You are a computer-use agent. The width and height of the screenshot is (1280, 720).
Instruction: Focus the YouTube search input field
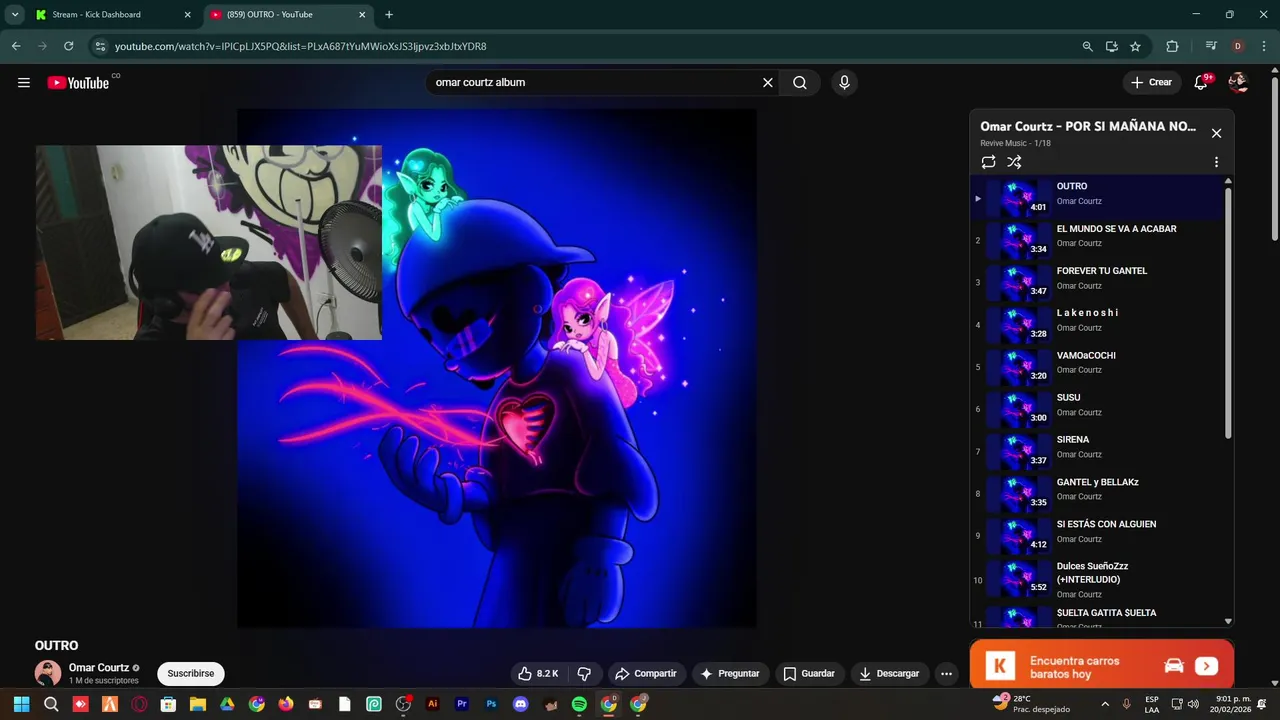(594, 83)
